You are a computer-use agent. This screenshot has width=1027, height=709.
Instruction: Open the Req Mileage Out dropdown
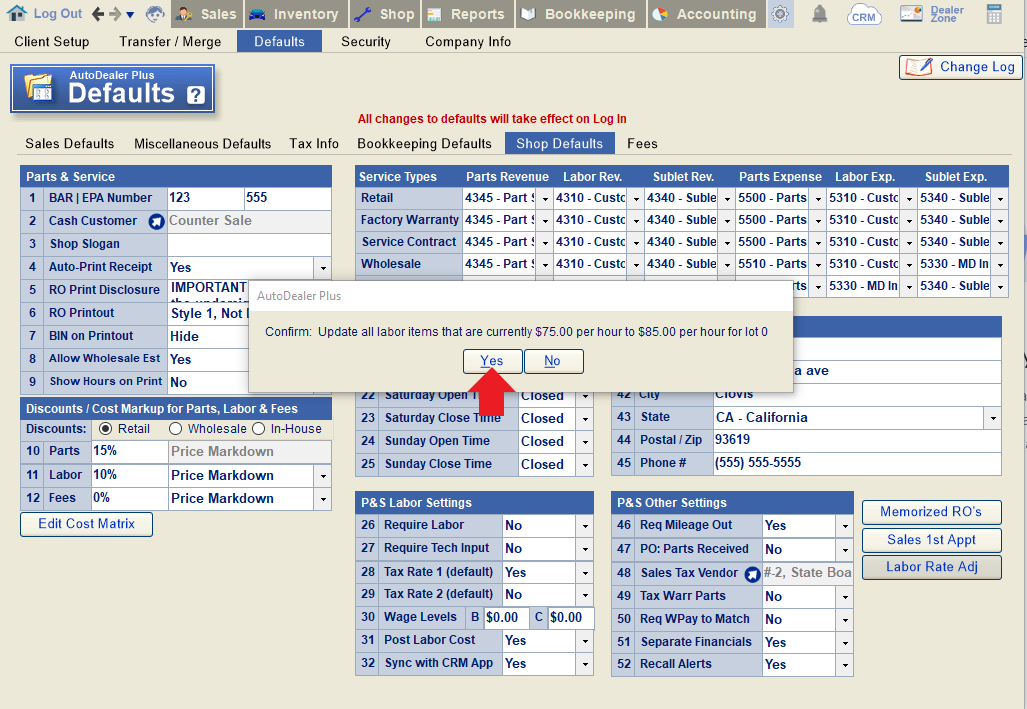845,526
